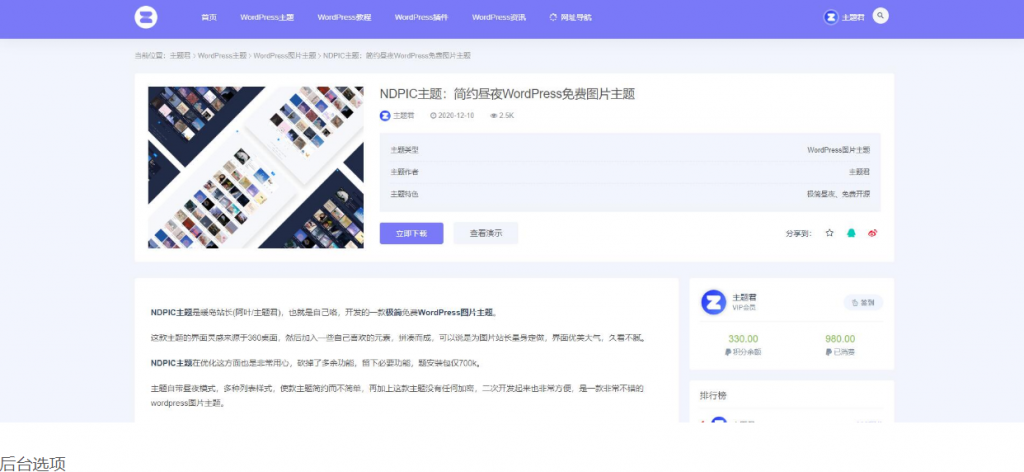Share via the red Weibo icon
Viewport: 1024px width, 472px height.
tap(872, 233)
